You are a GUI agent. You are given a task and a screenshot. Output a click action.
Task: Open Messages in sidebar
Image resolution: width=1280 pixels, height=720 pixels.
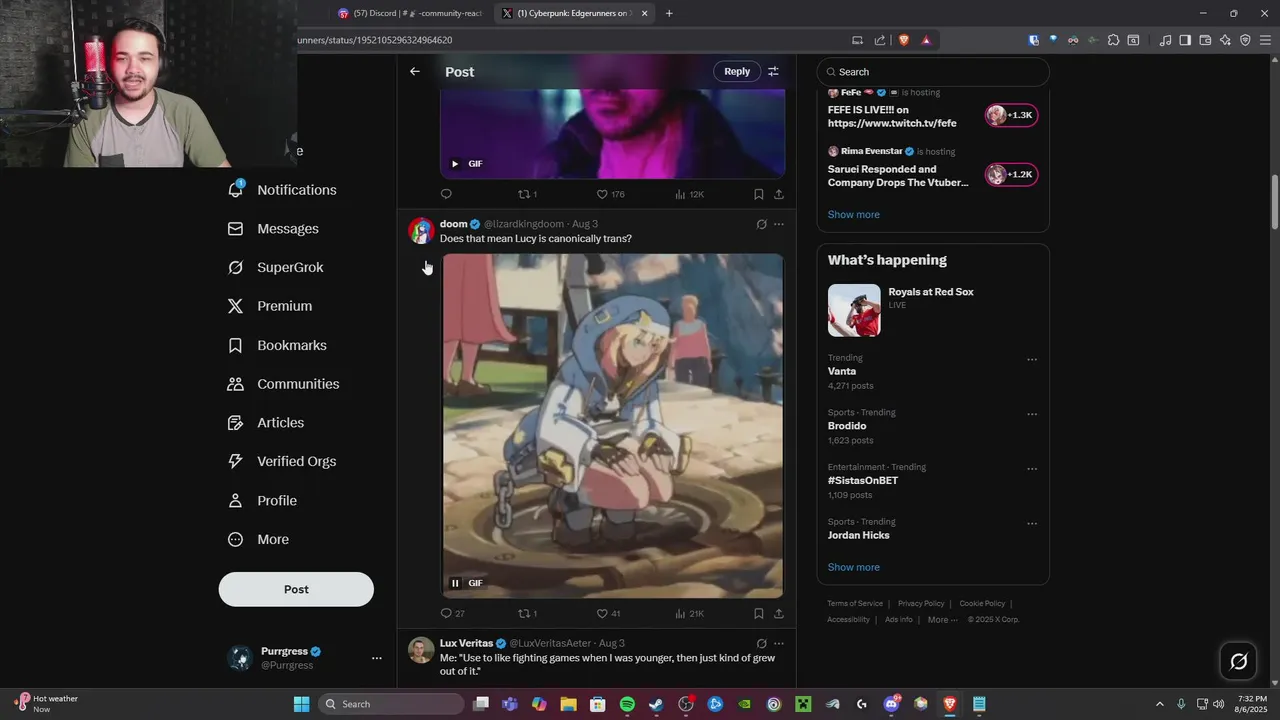pos(274,229)
